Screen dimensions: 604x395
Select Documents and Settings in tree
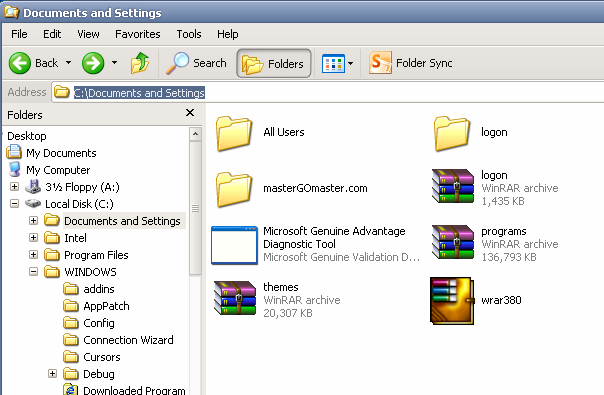pyautogui.click(x=122, y=221)
